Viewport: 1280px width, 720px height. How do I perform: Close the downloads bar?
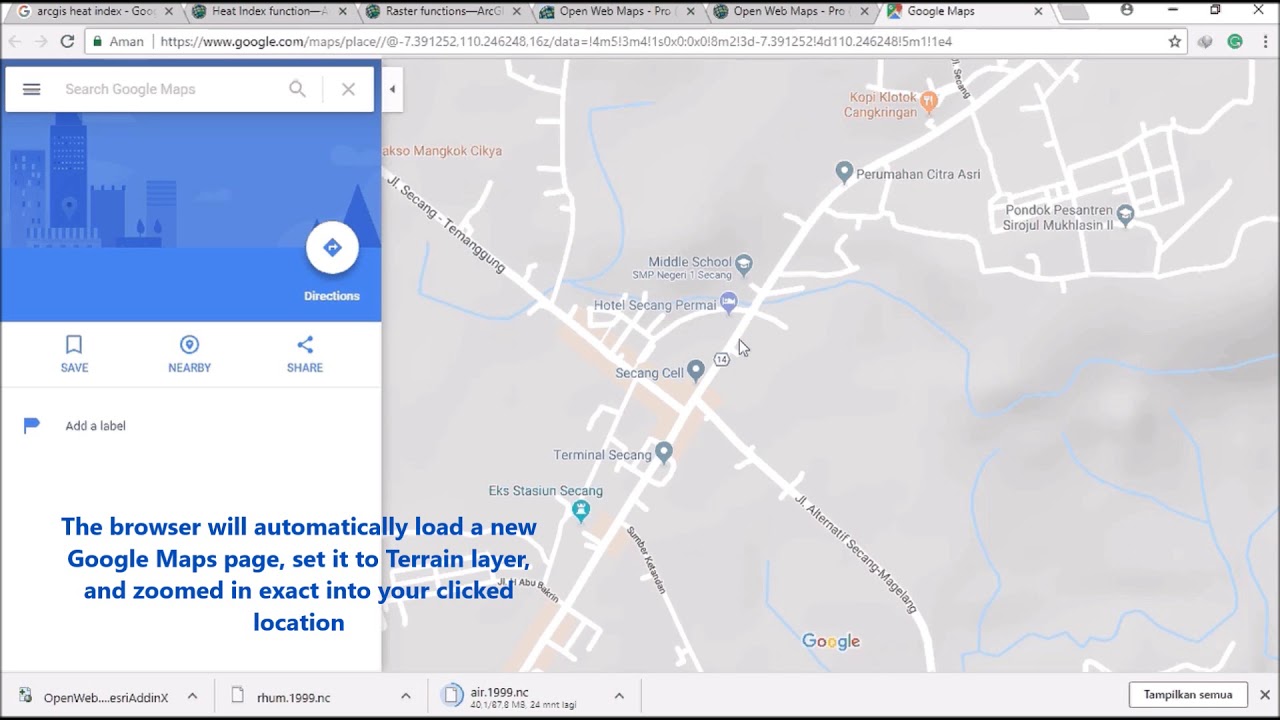[1264, 695]
